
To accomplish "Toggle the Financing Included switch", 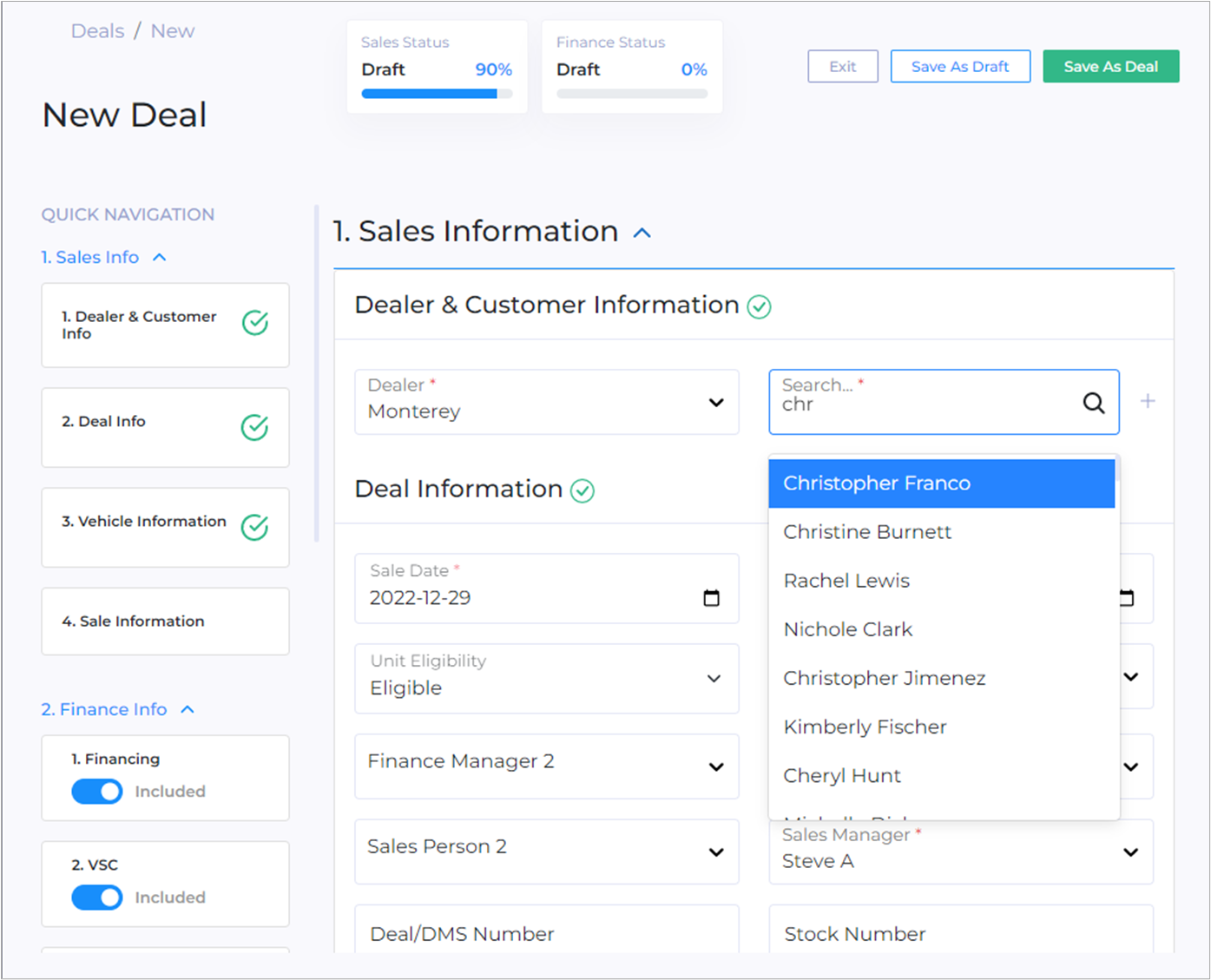I will [97, 792].
